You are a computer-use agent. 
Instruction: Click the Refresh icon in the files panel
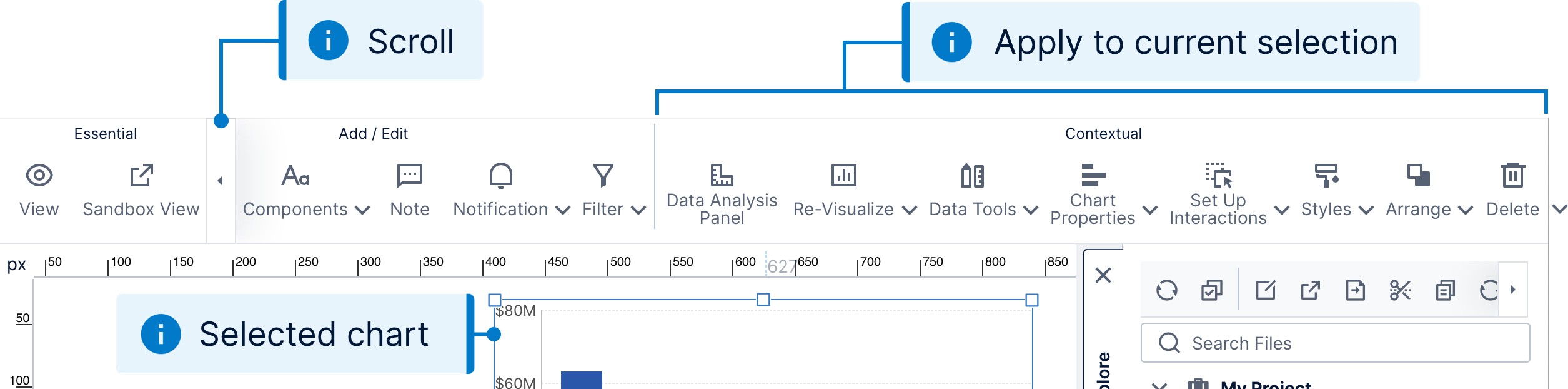click(1168, 290)
